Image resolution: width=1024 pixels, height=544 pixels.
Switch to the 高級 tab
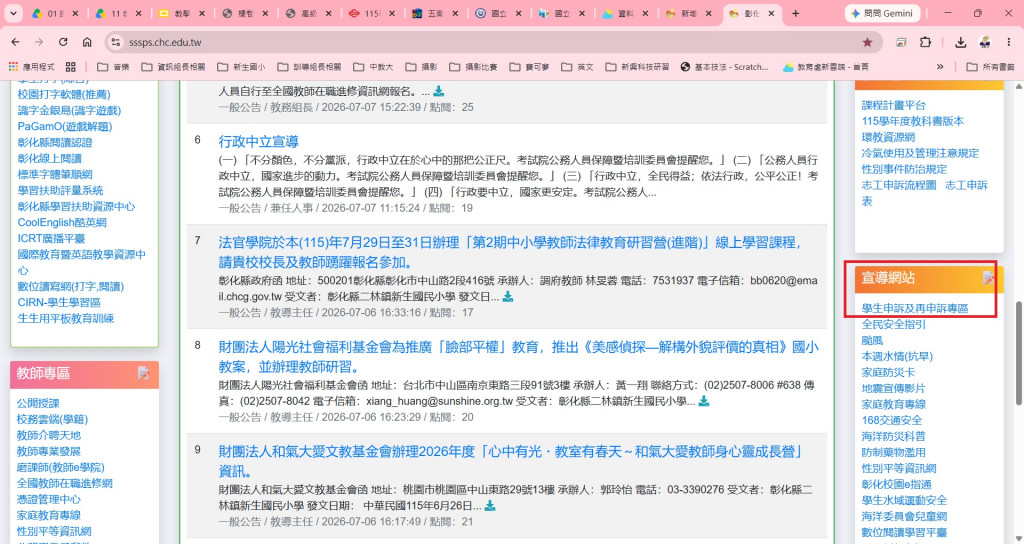tap(309, 14)
